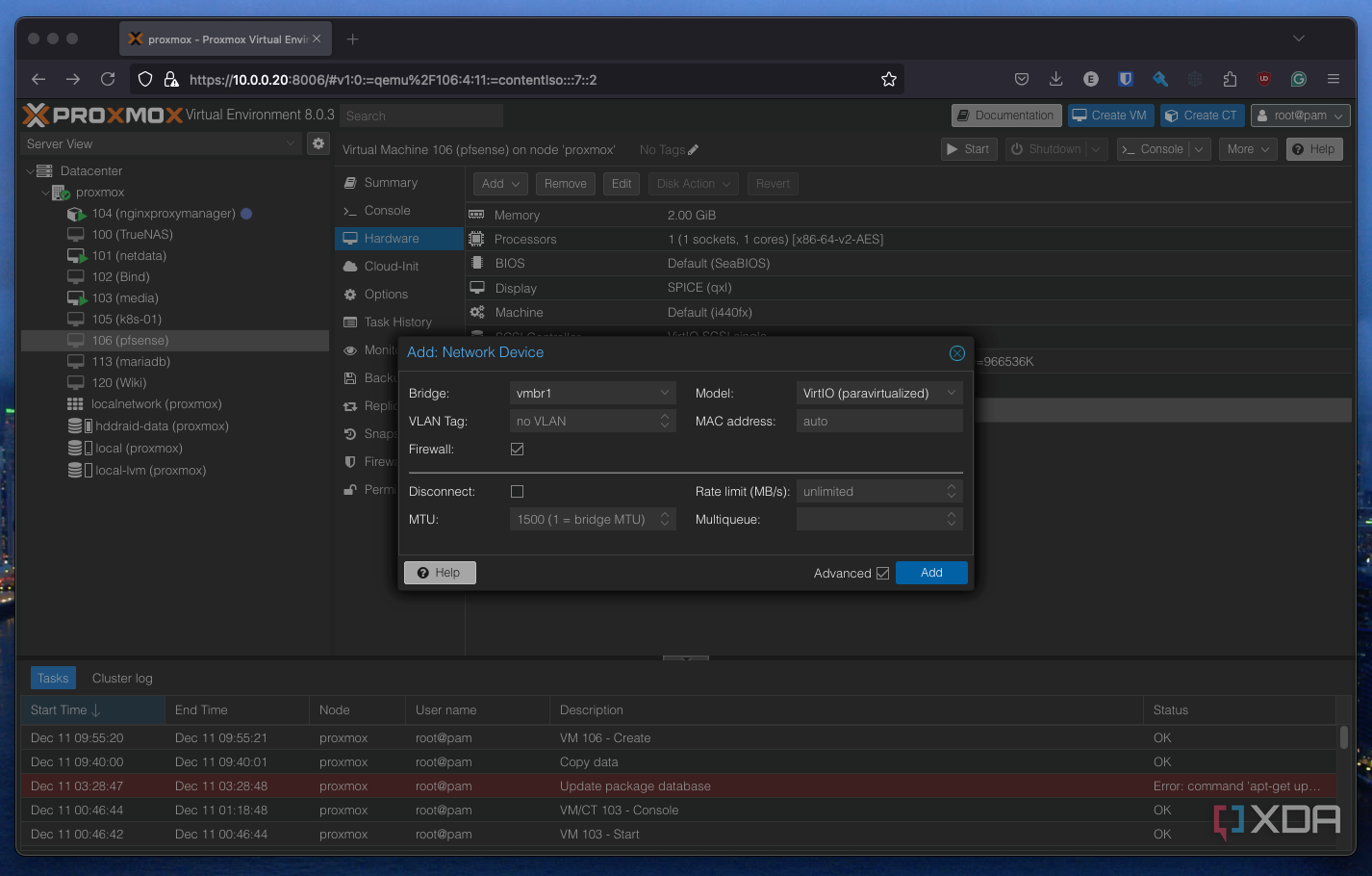Select 100 (TrueNAS) in the tree
Viewport: 1372px width, 876px height.
point(133,235)
